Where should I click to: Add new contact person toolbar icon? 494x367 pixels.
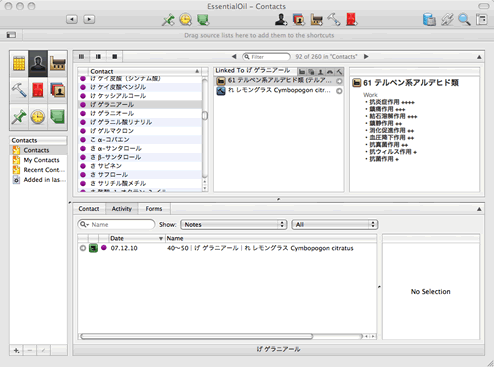pos(281,20)
